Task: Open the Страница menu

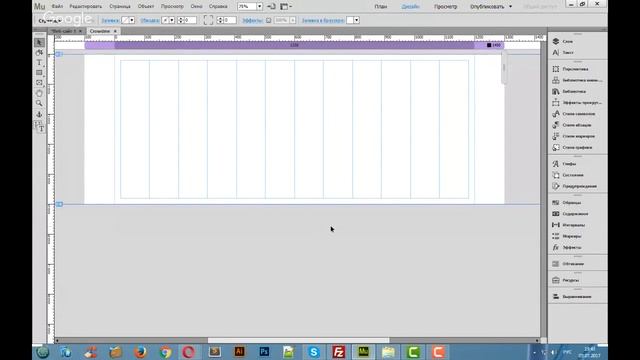Action: click(x=120, y=7)
